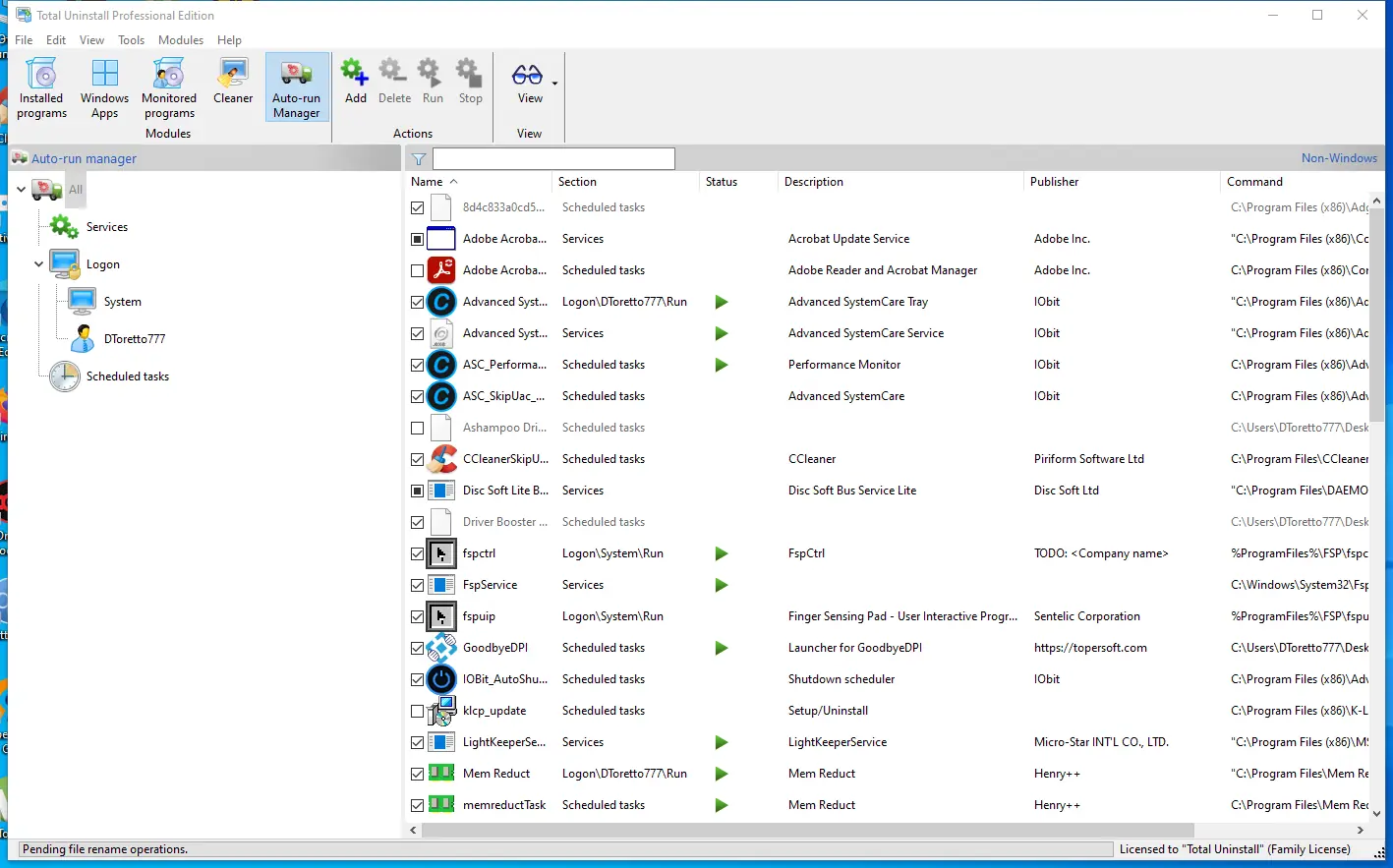Enable the Adobe Acrobat Scheduled tasks checkbox
The width and height of the screenshot is (1393, 868).
click(418, 270)
